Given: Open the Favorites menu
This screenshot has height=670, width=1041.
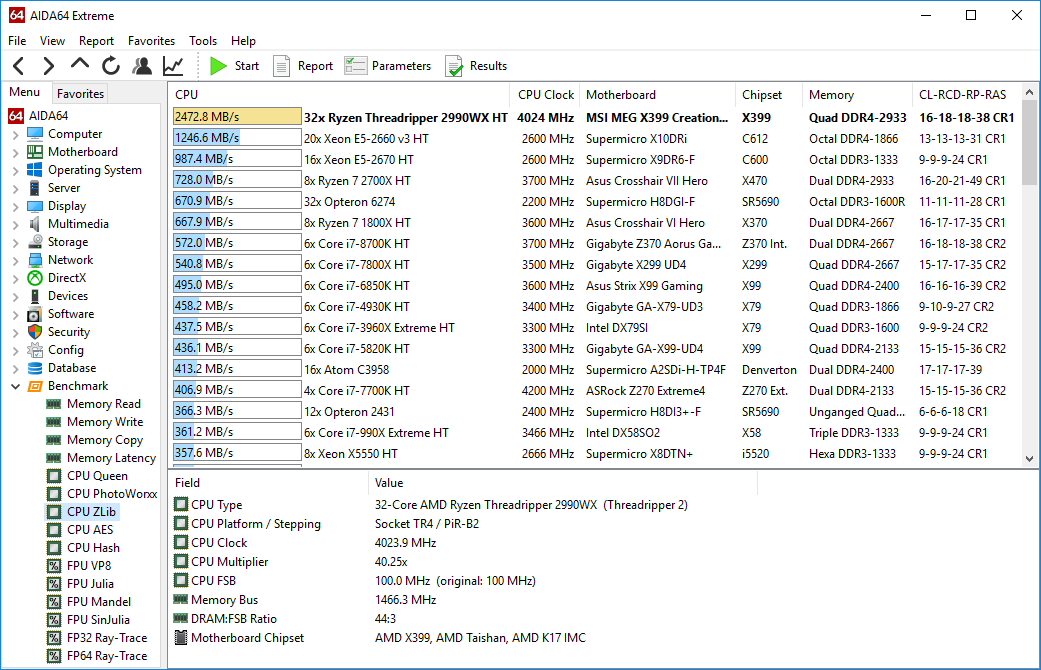Looking at the screenshot, I should pyautogui.click(x=151, y=41).
